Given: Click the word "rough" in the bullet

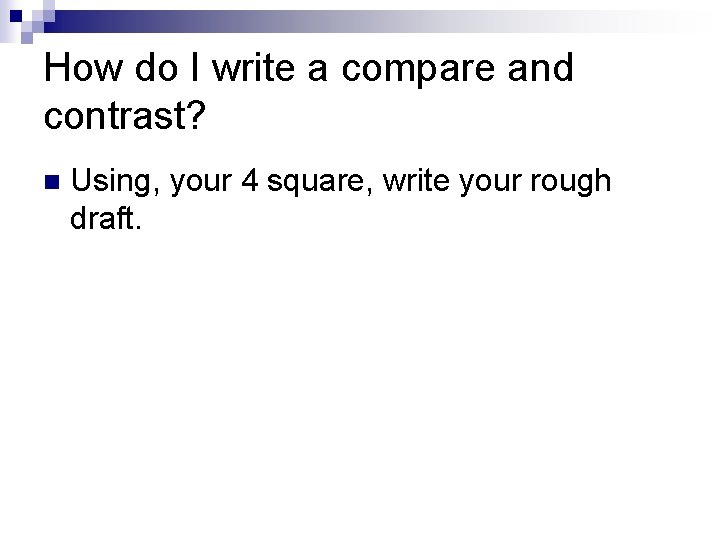Looking at the screenshot, I should (x=576, y=181).
